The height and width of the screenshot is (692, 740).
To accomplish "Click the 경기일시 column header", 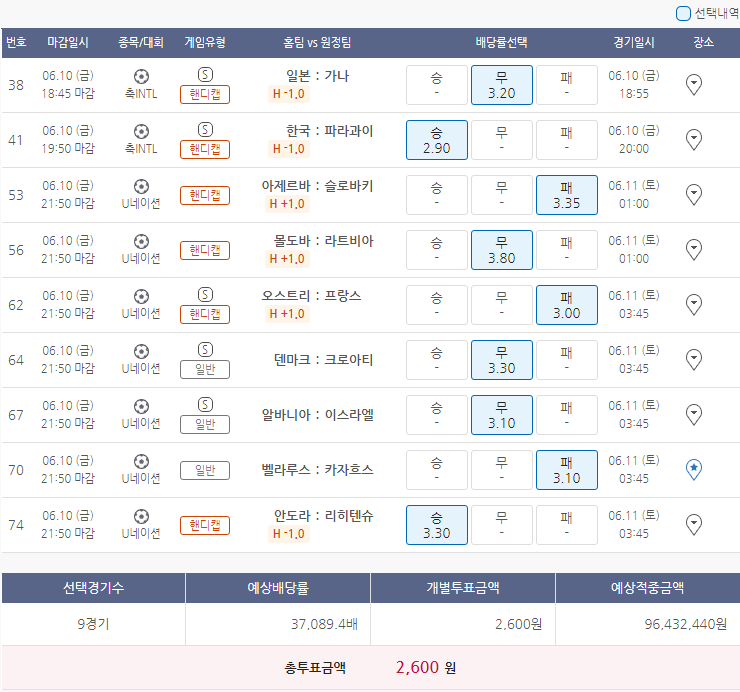I will (634, 42).
